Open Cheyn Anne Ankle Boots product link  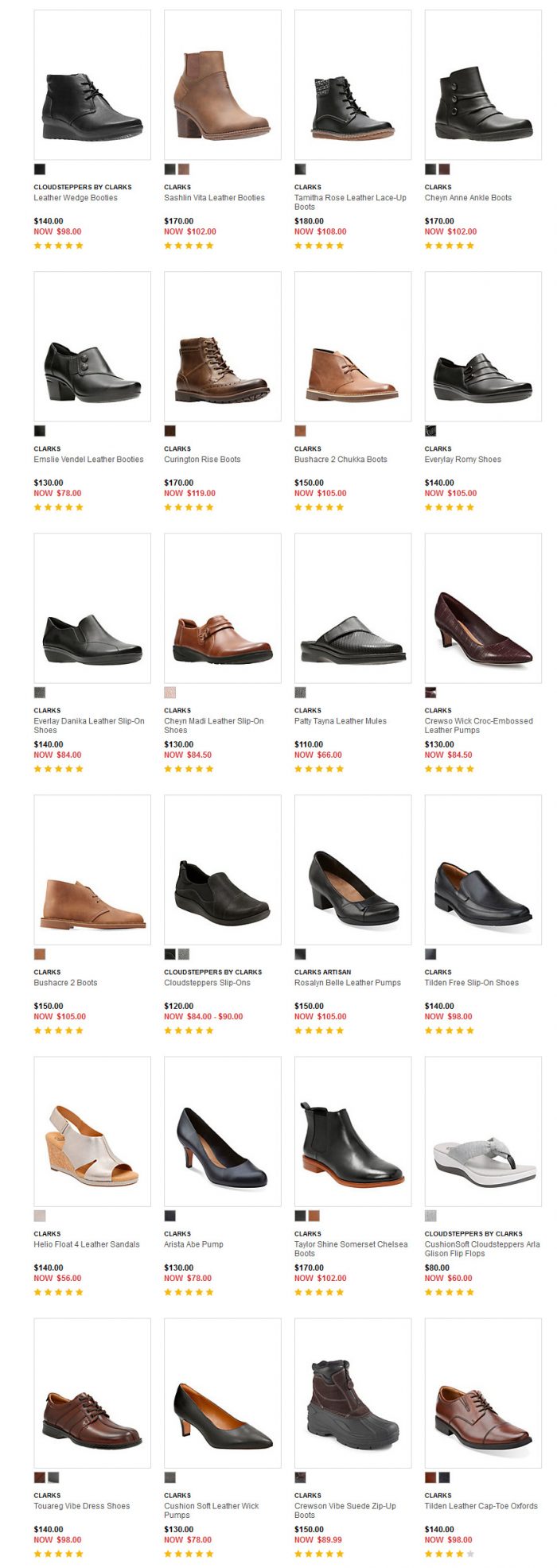(x=468, y=198)
